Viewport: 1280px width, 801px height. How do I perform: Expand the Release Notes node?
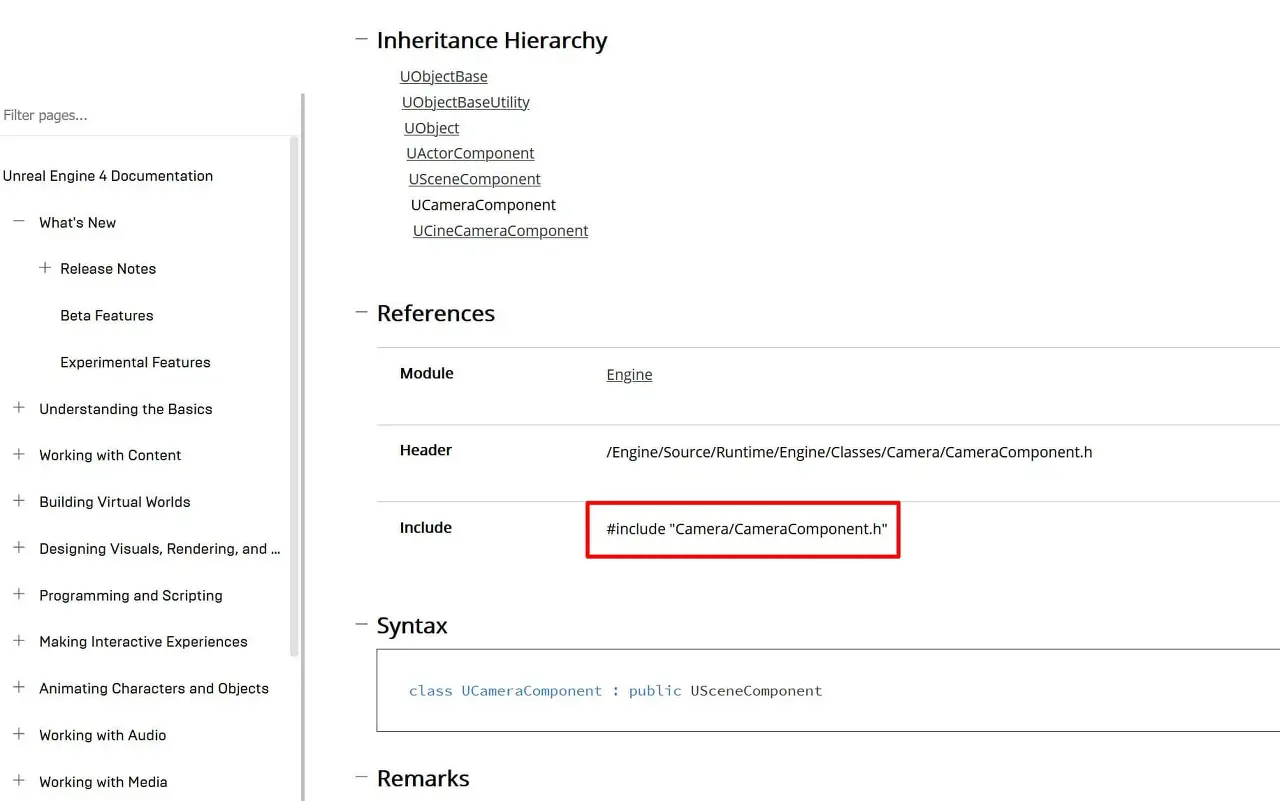point(44,268)
